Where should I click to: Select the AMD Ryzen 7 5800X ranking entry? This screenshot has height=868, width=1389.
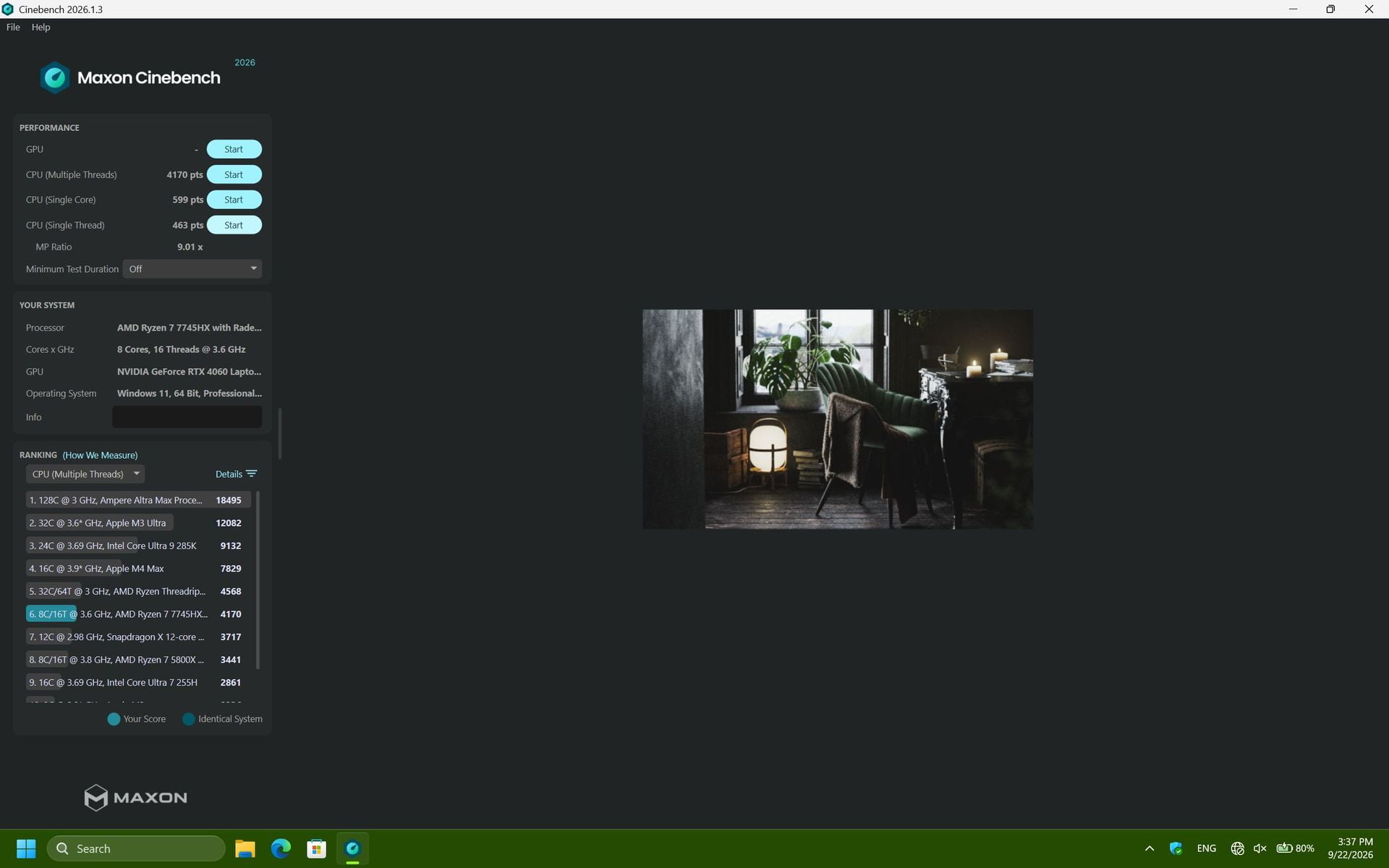(137, 660)
